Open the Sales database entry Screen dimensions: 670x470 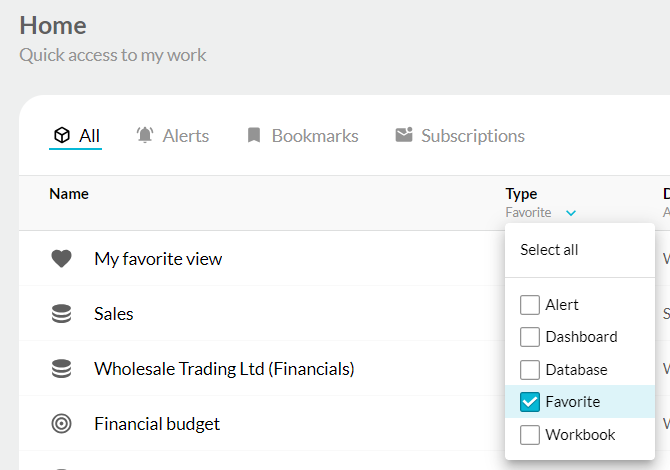click(114, 314)
